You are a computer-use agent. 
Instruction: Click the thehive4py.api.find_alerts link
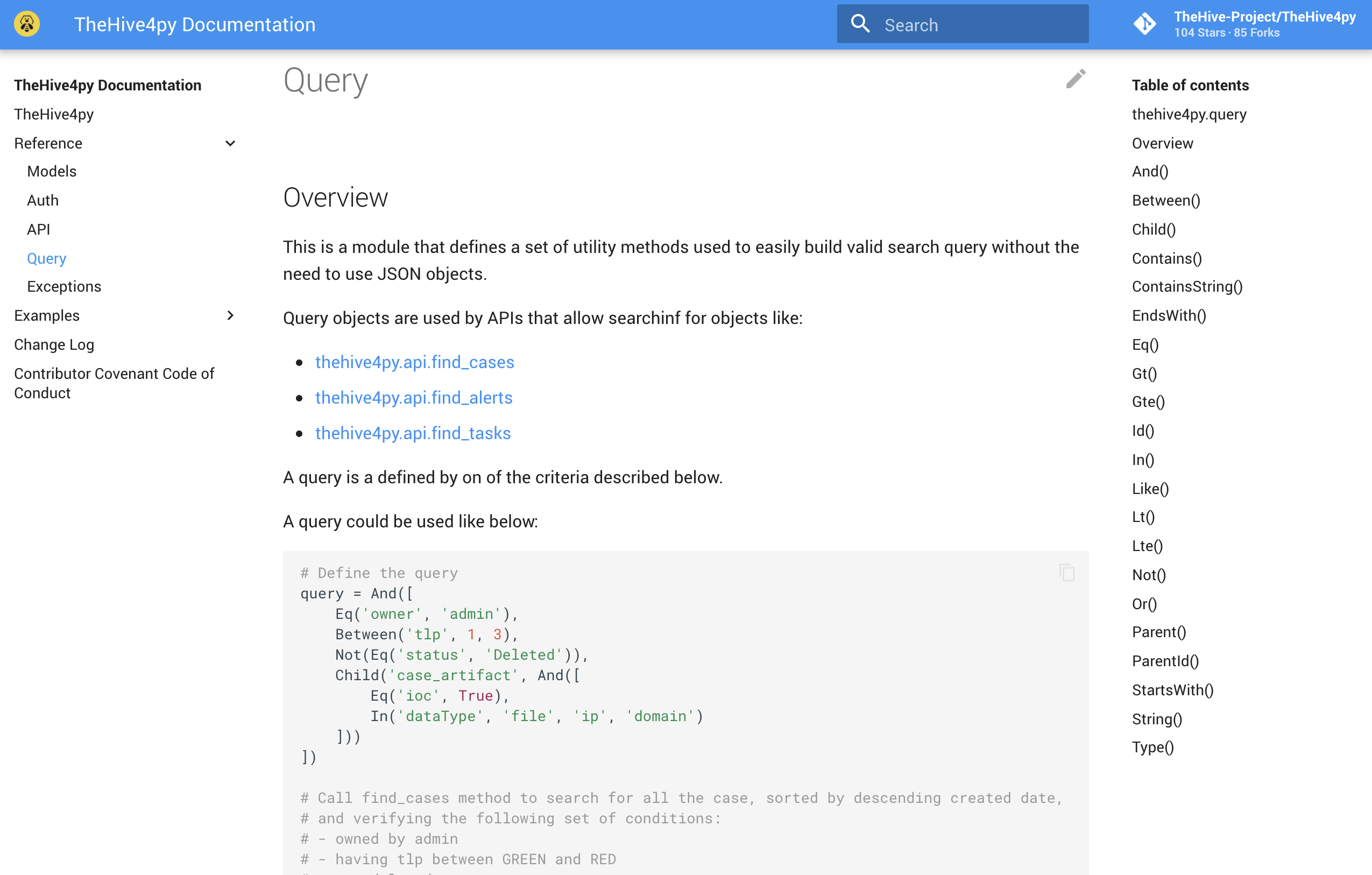pyautogui.click(x=414, y=398)
